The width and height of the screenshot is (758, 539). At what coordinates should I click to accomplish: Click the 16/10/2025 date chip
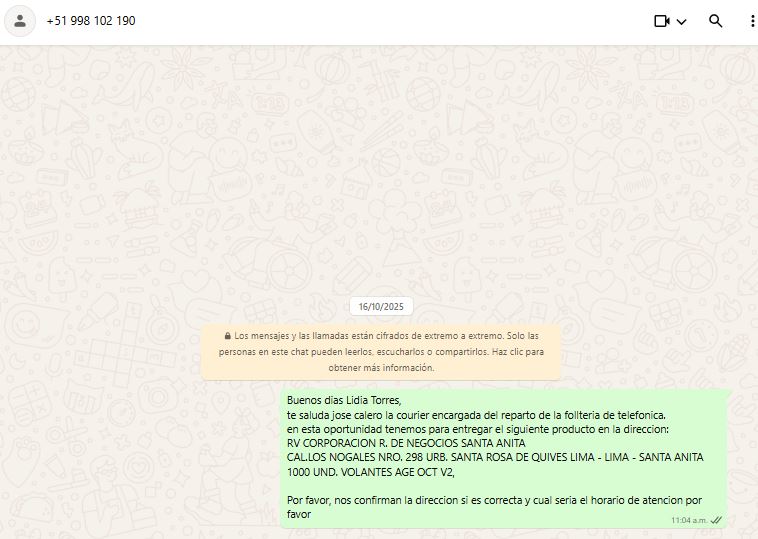381,307
